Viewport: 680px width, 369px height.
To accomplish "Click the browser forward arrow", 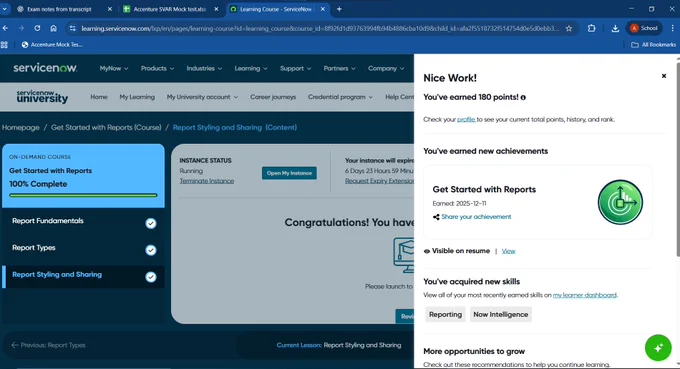I will [x=21, y=28].
